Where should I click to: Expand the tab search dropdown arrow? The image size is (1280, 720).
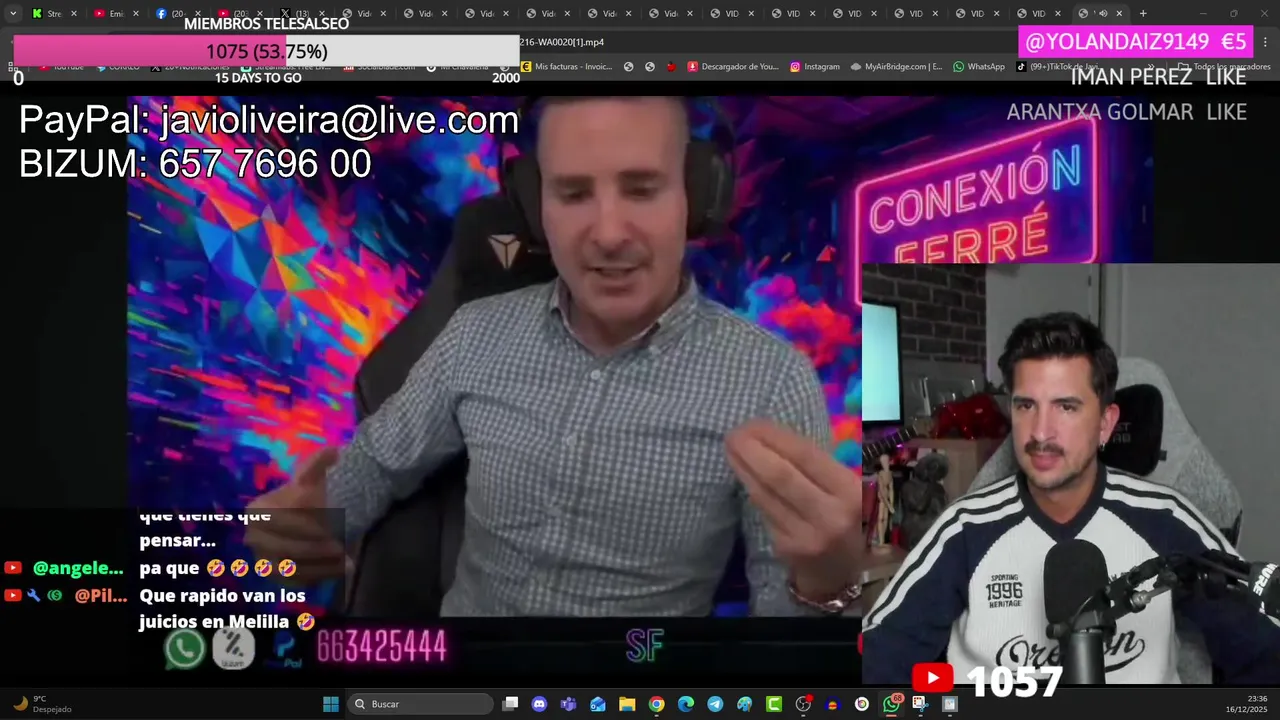pos(13,14)
